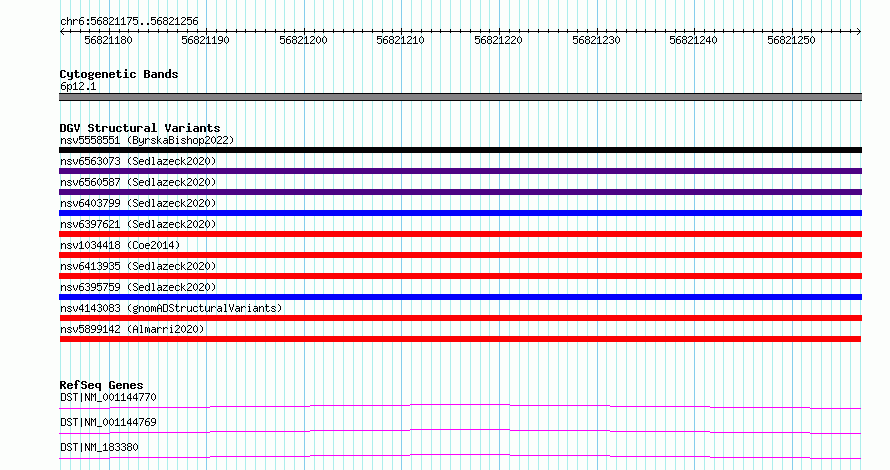Open transcript DST|NM_001144770 label
The image size is (890, 470).
108,397
